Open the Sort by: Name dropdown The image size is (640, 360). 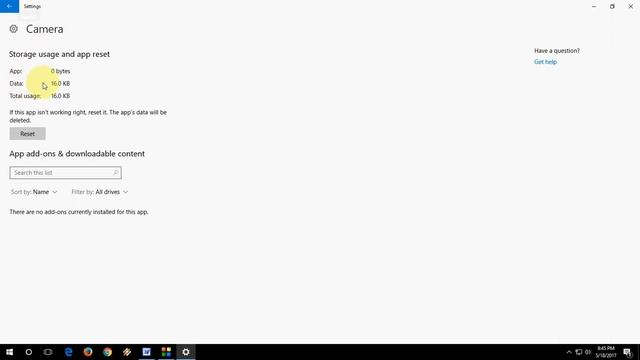click(34, 192)
